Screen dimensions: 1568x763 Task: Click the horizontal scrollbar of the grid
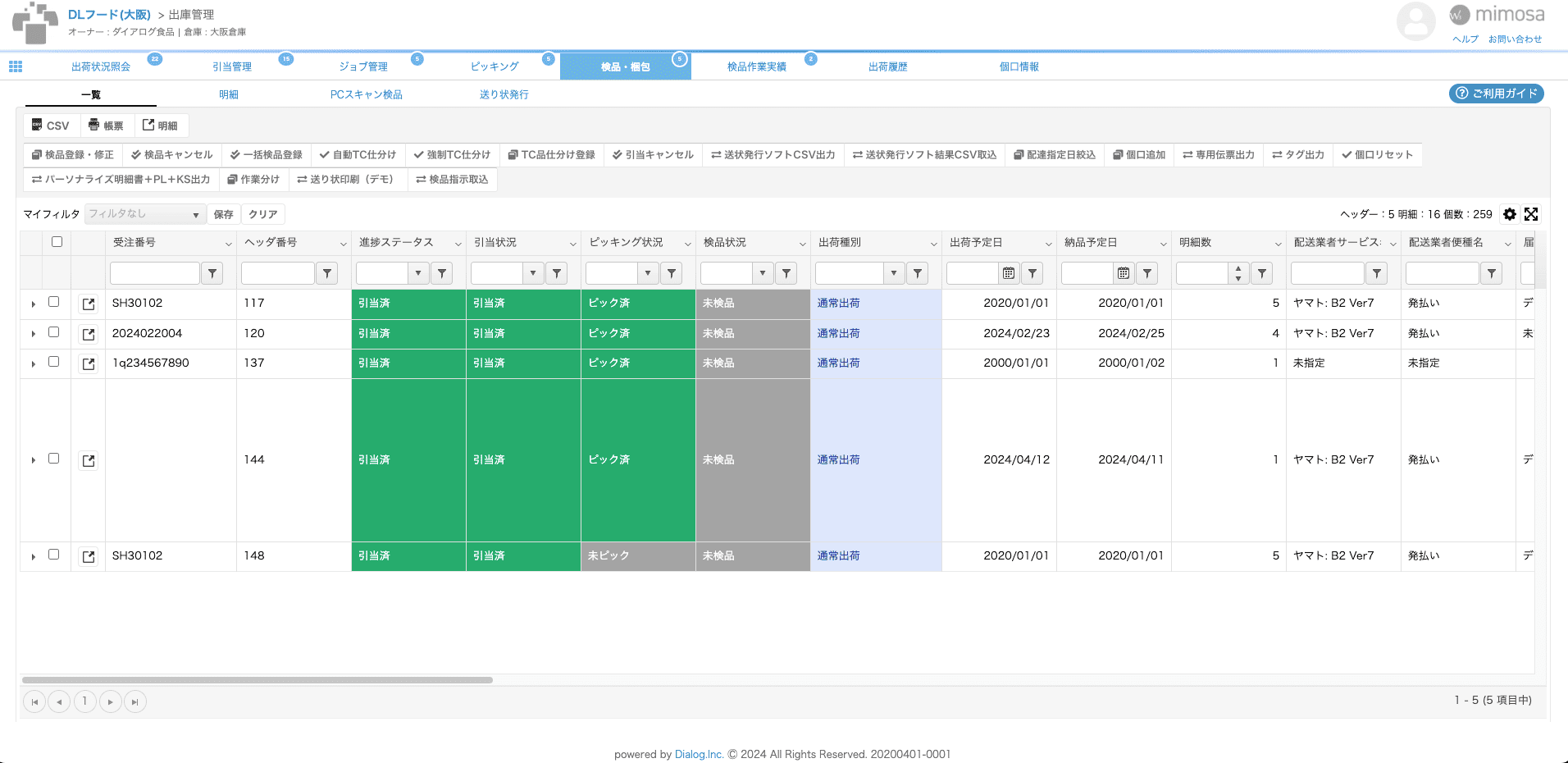pyautogui.click(x=258, y=680)
